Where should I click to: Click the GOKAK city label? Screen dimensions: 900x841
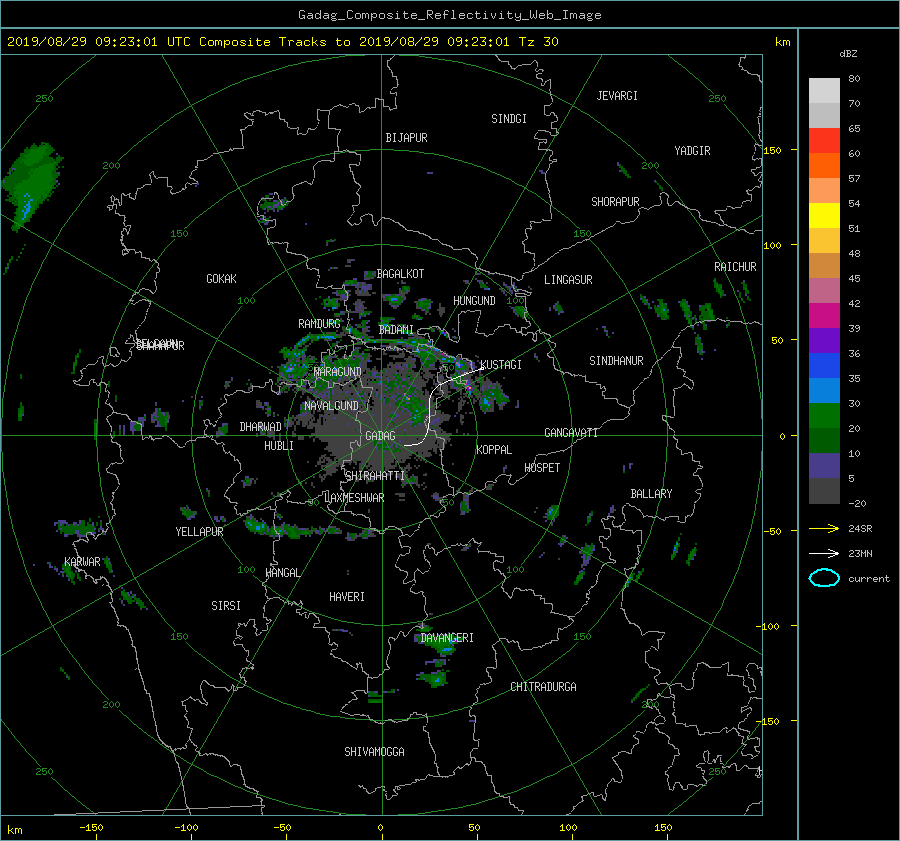(222, 278)
